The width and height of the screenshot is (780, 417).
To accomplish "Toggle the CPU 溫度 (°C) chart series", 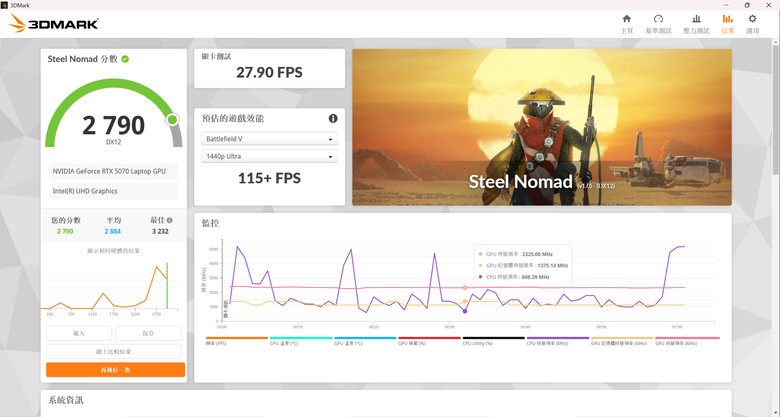I will (x=300, y=341).
